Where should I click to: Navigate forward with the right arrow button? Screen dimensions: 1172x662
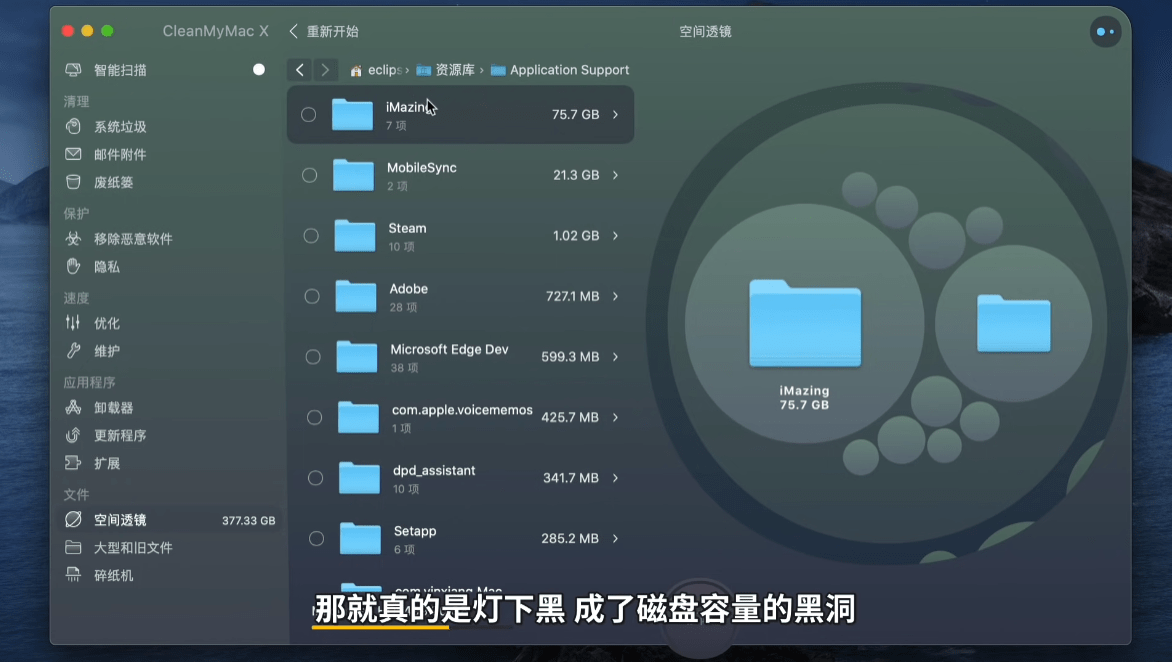pyautogui.click(x=325, y=69)
